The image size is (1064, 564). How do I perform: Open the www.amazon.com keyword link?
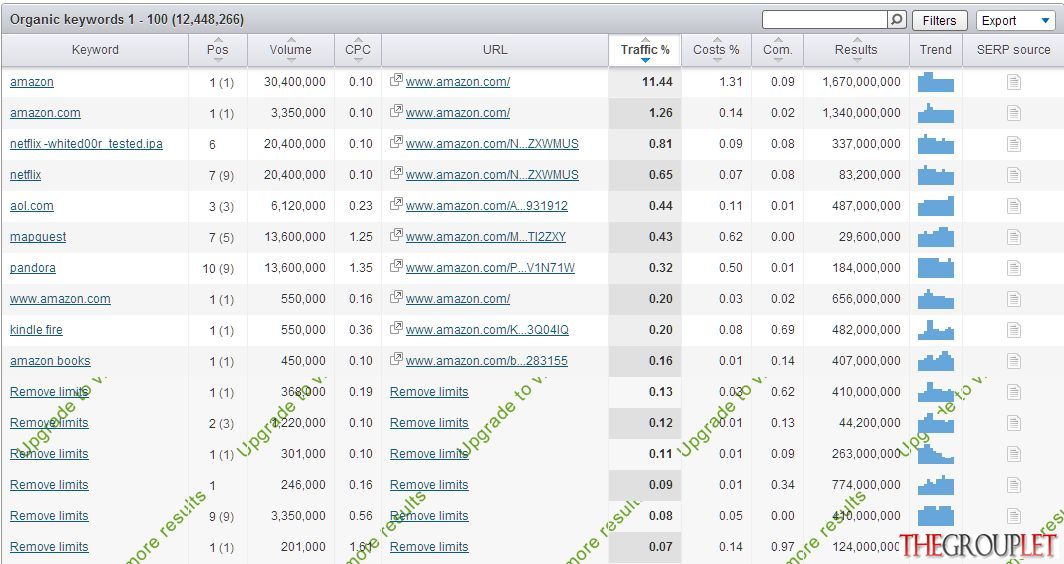point(60,299)
